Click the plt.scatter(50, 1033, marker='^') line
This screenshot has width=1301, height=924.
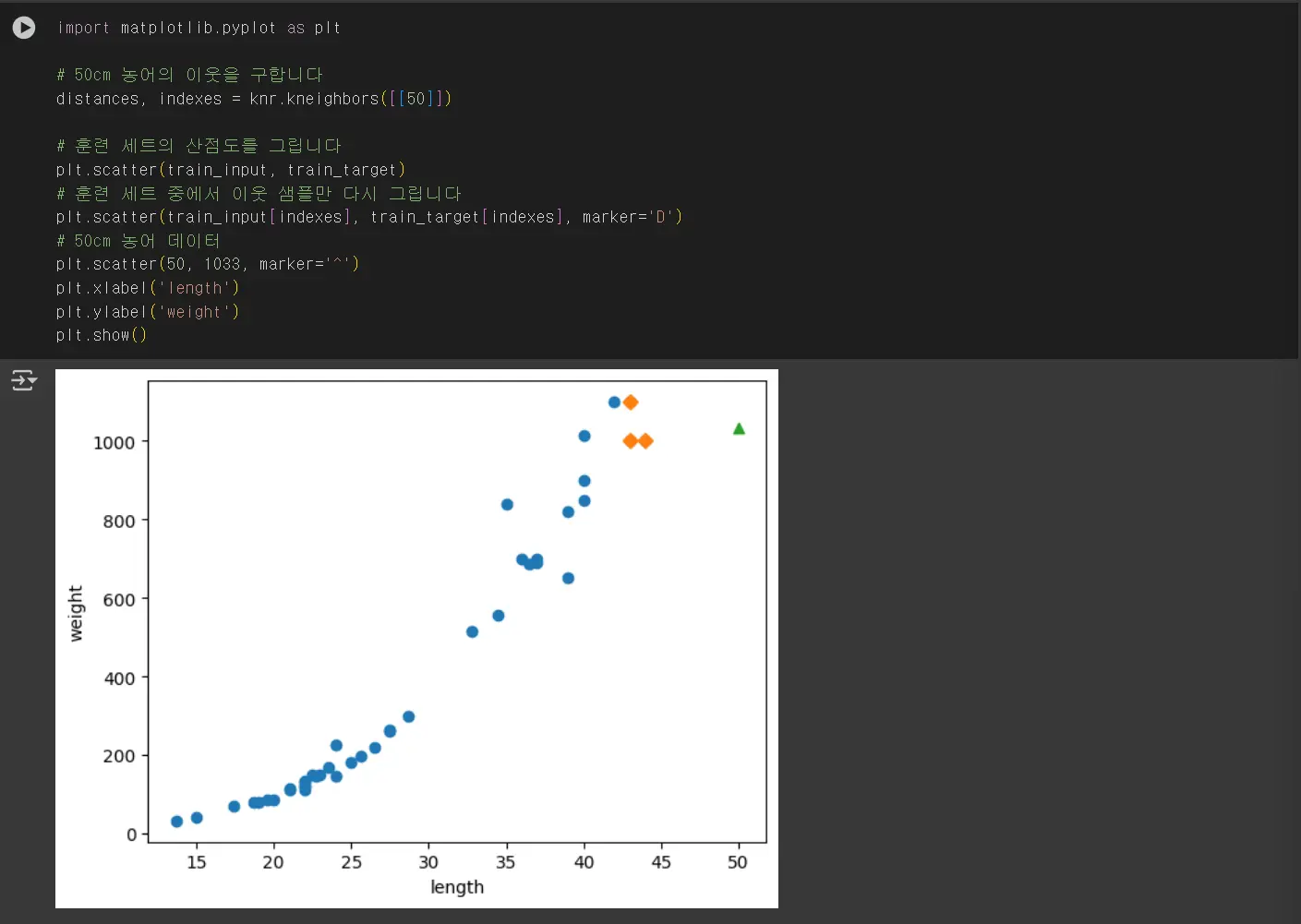pyautogui.click(x=208, y=264)
